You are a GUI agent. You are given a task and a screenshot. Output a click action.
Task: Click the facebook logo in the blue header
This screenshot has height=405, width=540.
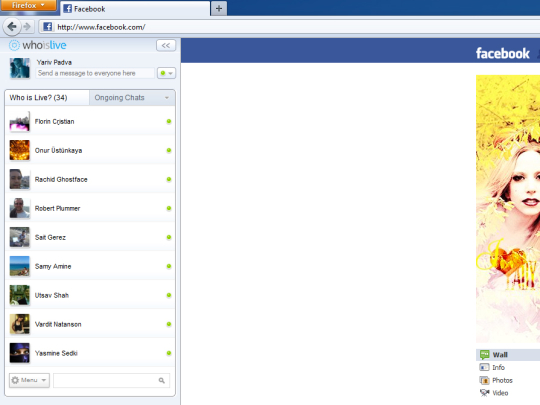tap(502, 53)
